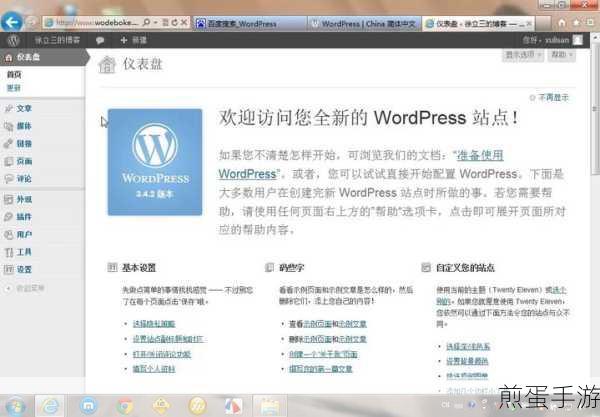Click second link under 基本设置 section
This screenshot has height=417, width=600.
click(168, 339)
